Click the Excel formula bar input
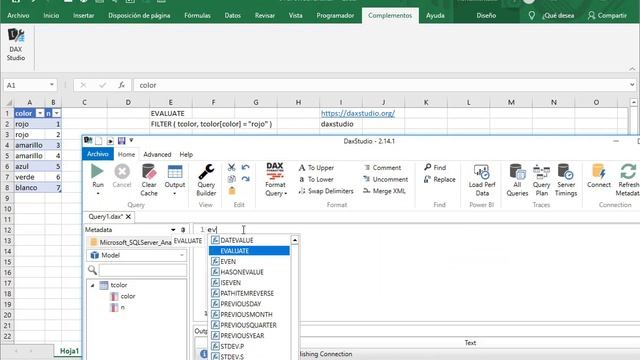 (x=380, y=85)
